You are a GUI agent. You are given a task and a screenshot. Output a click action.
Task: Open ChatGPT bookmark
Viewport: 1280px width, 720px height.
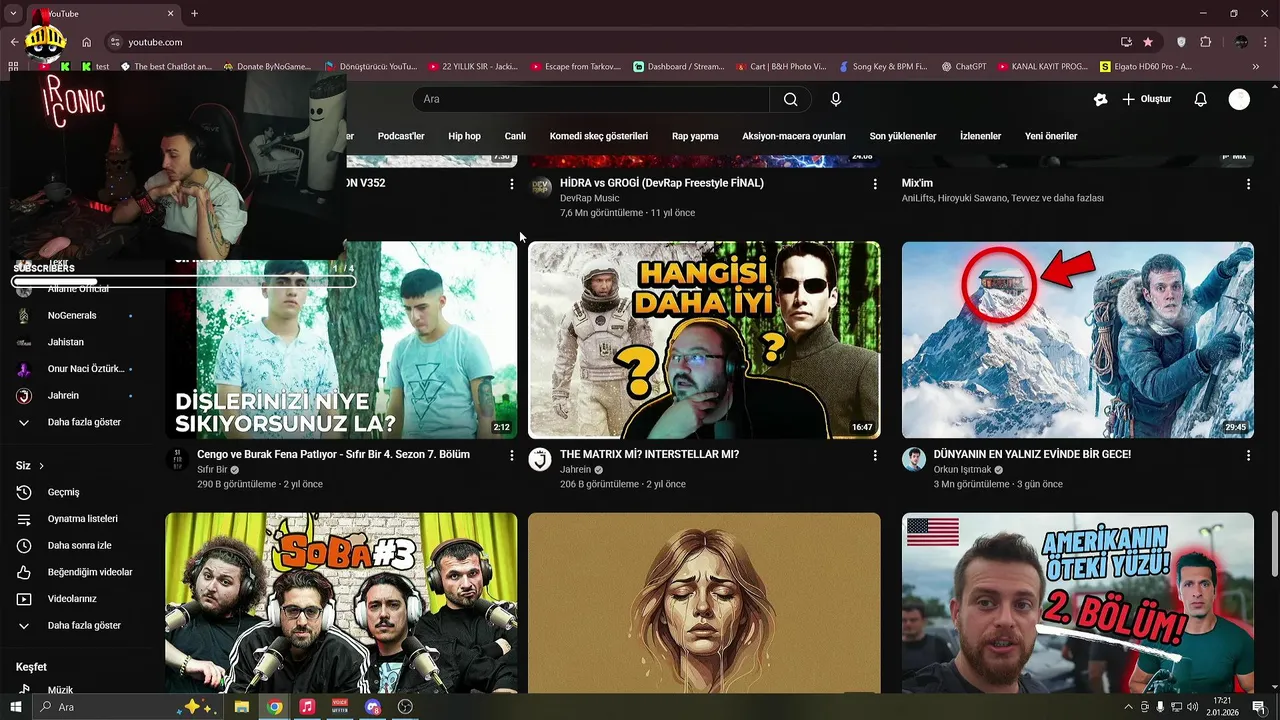[964, 67]
